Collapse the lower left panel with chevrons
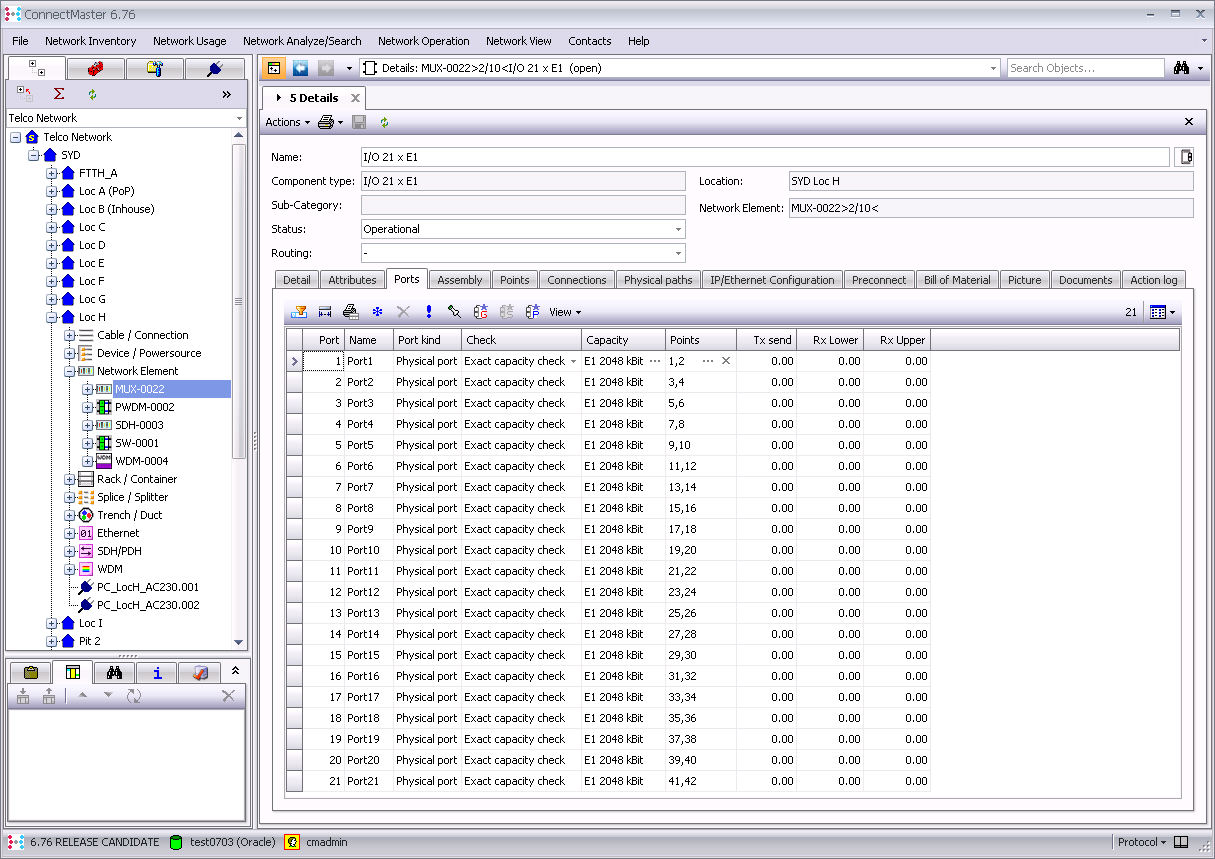The image size is (1215, 859). point(235,671)
